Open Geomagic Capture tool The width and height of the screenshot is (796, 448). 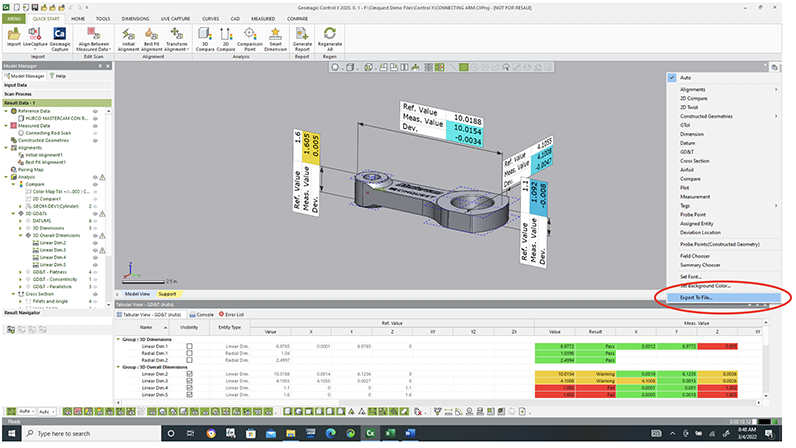click(x=59, y=39)
